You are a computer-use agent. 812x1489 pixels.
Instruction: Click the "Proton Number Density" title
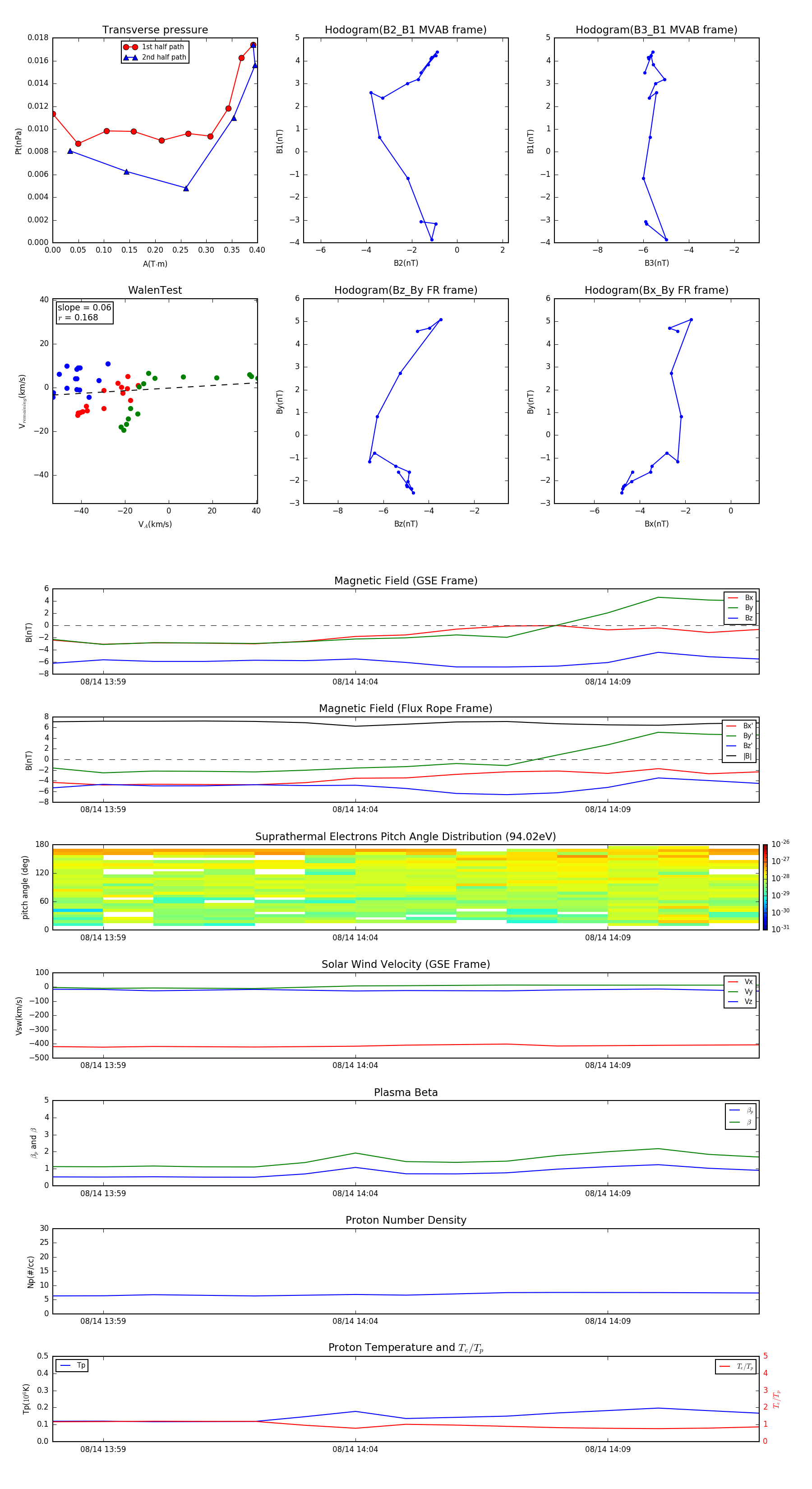pos(406,1220)
